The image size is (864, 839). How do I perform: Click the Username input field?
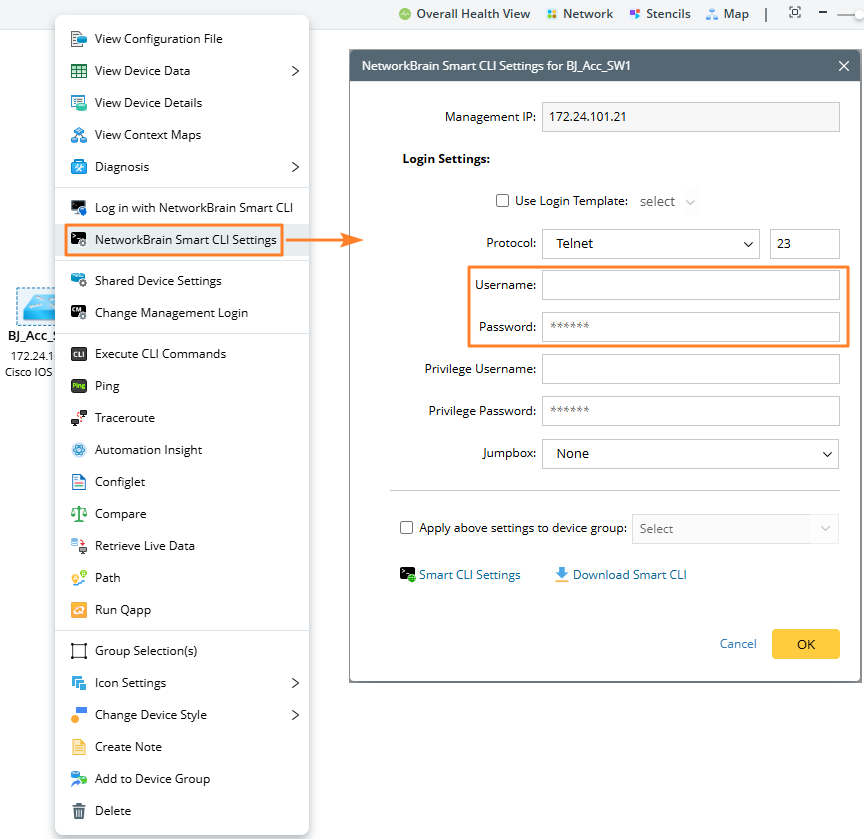pyautogui.click(x=690, y=285)
